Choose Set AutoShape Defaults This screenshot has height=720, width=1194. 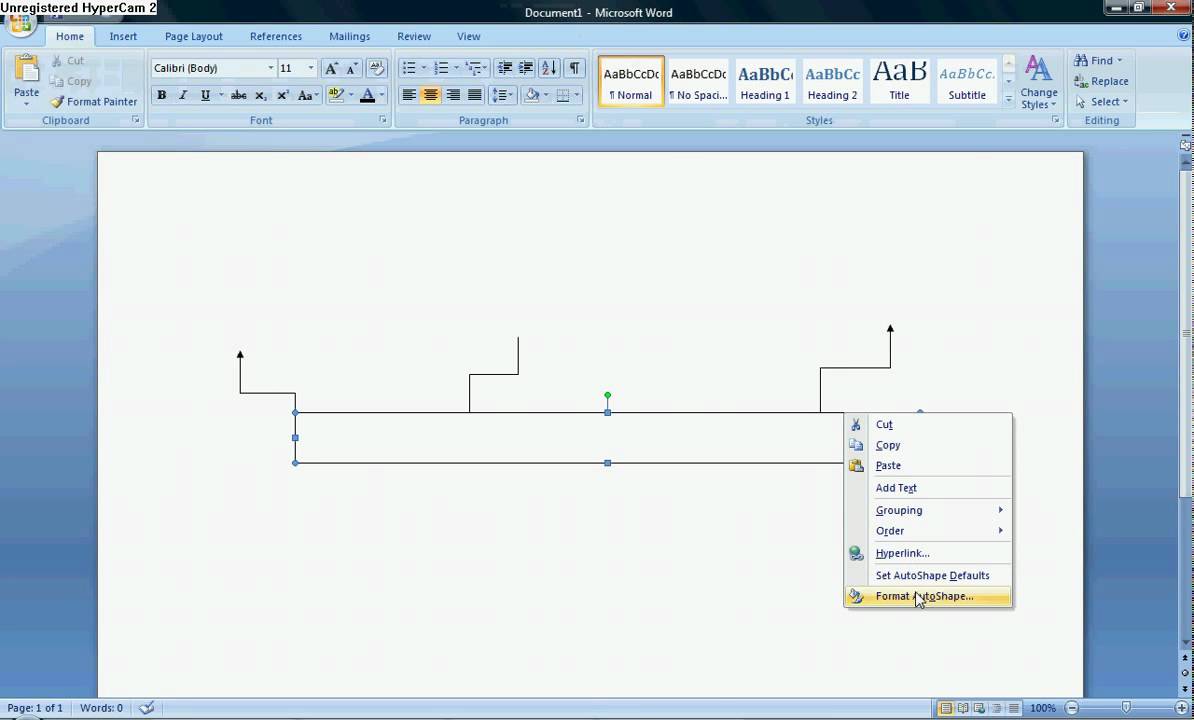(x=928, y=575)
